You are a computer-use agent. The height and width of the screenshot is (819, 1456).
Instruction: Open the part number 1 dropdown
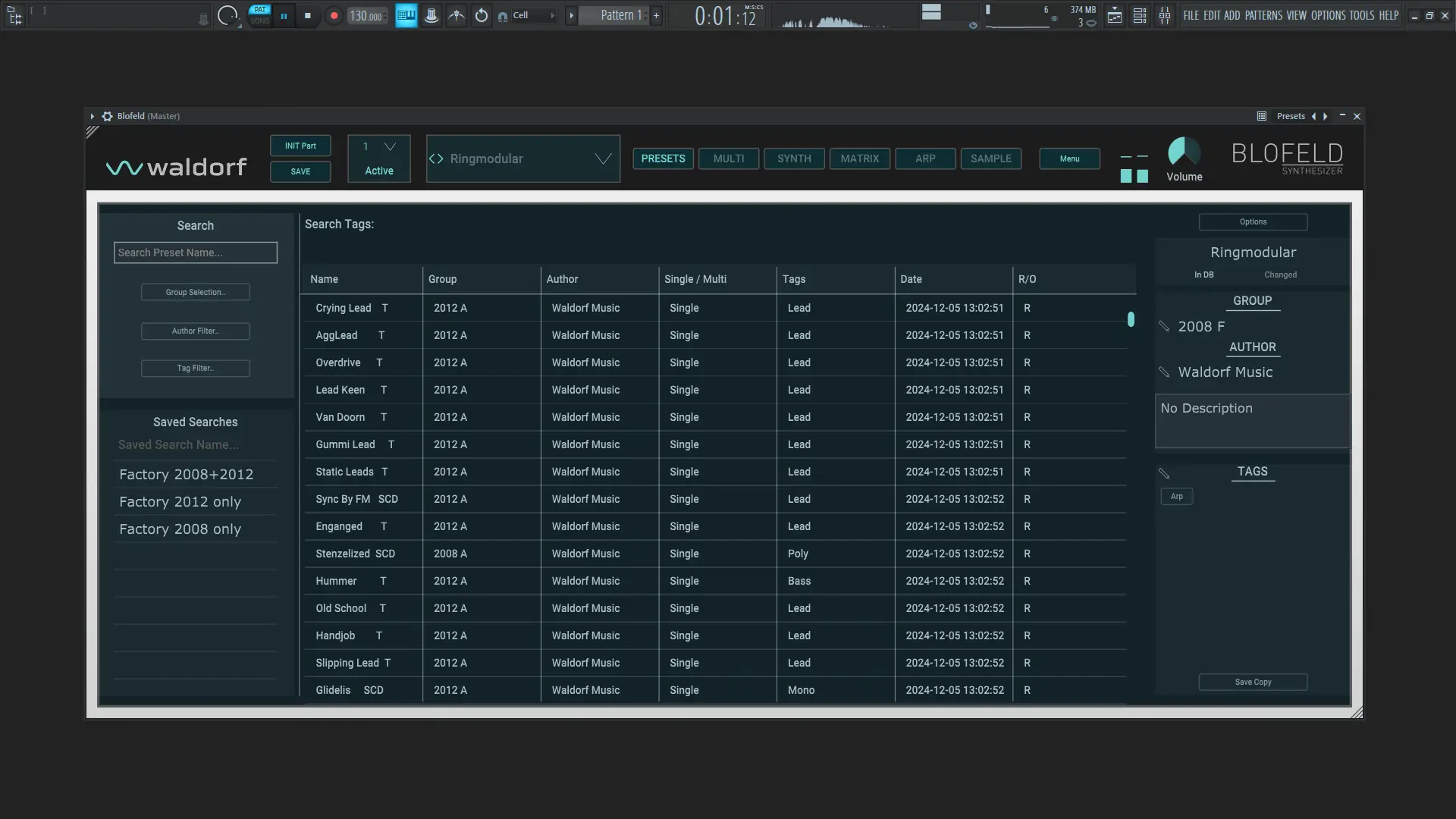[390, 146]
